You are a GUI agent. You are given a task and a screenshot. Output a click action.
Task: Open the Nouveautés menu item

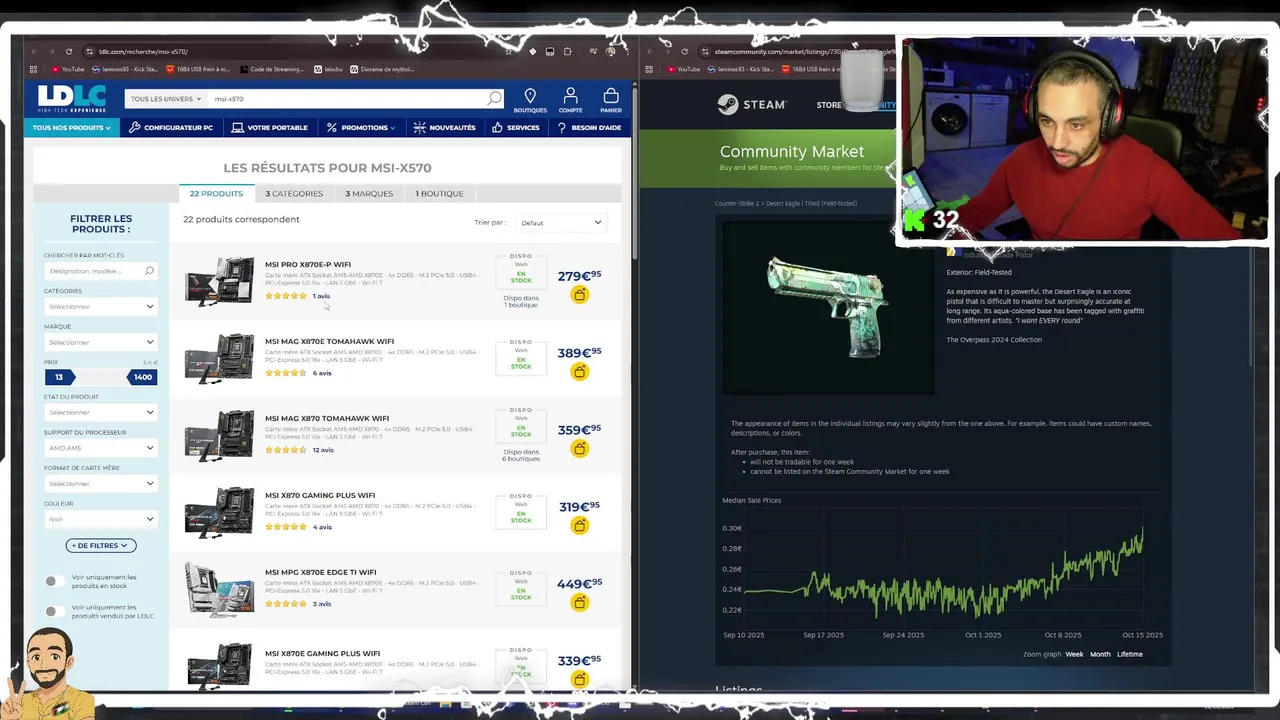coord(445,127)
